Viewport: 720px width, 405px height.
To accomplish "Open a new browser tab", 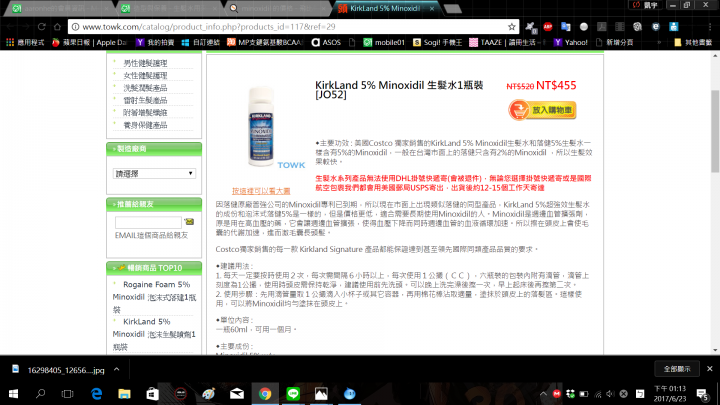I will click(453, 9).
